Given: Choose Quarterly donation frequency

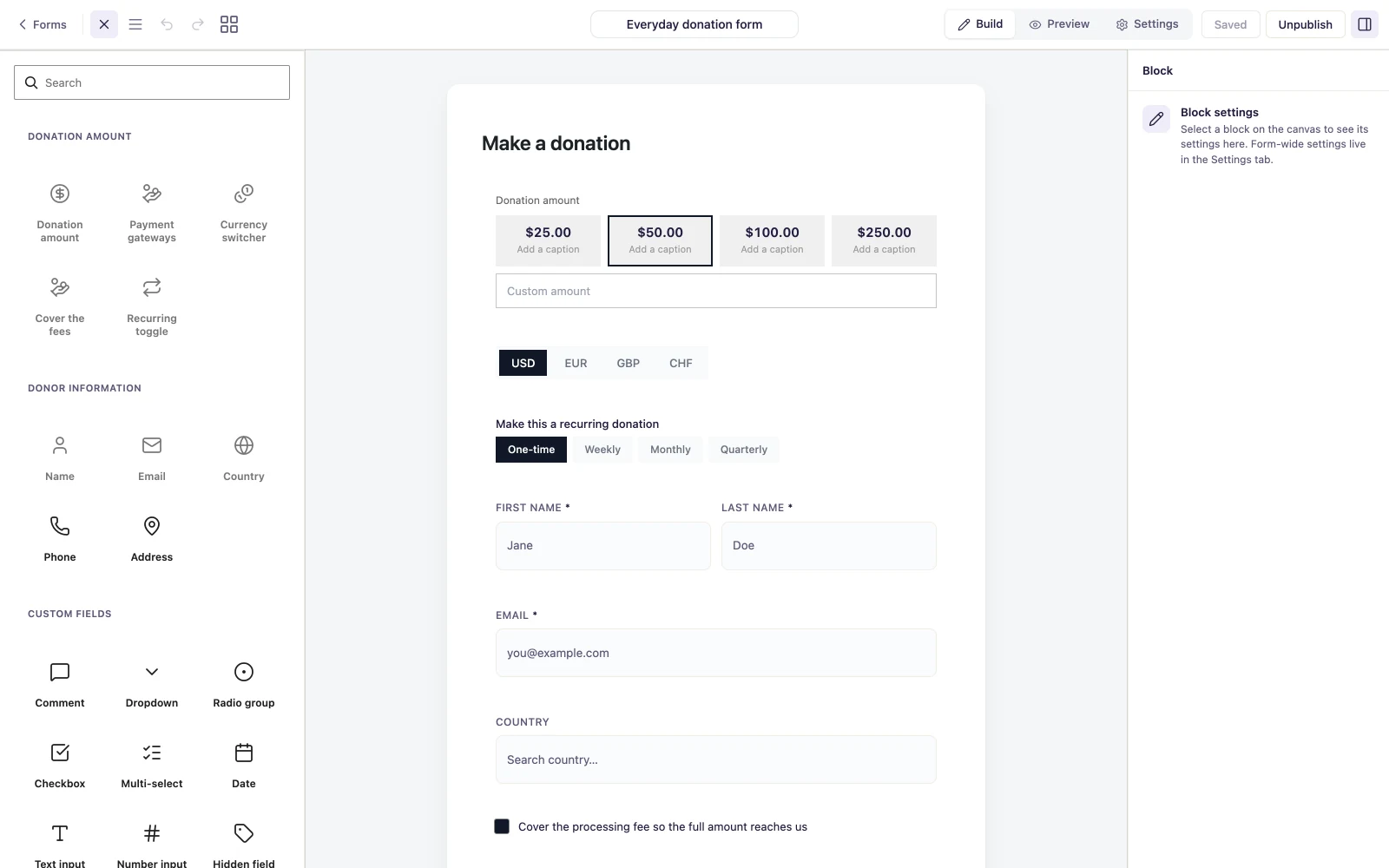Looking at the screenshot, I should [744, 450].
